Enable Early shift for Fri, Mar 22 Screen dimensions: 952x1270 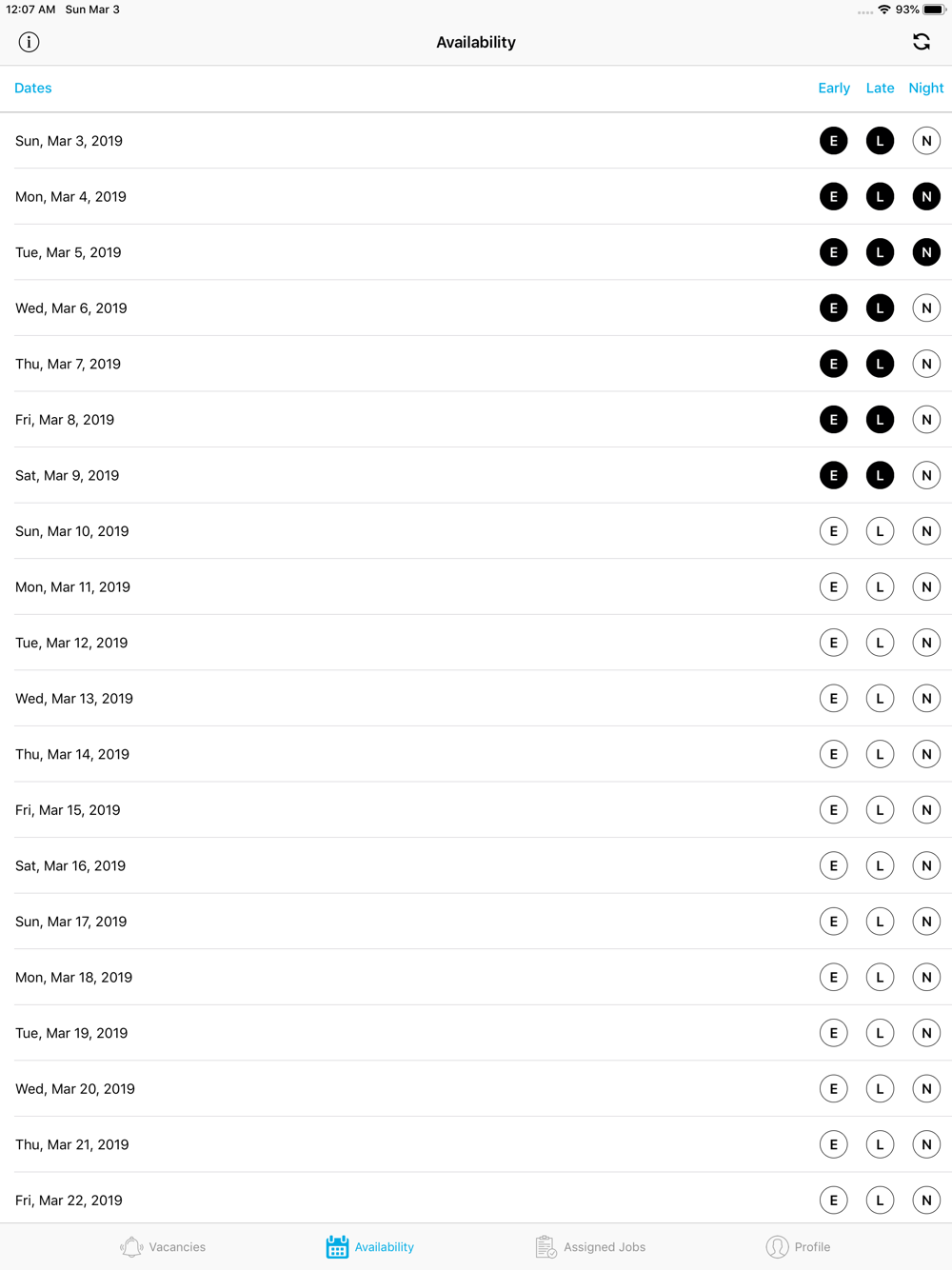coord(834,1201)
